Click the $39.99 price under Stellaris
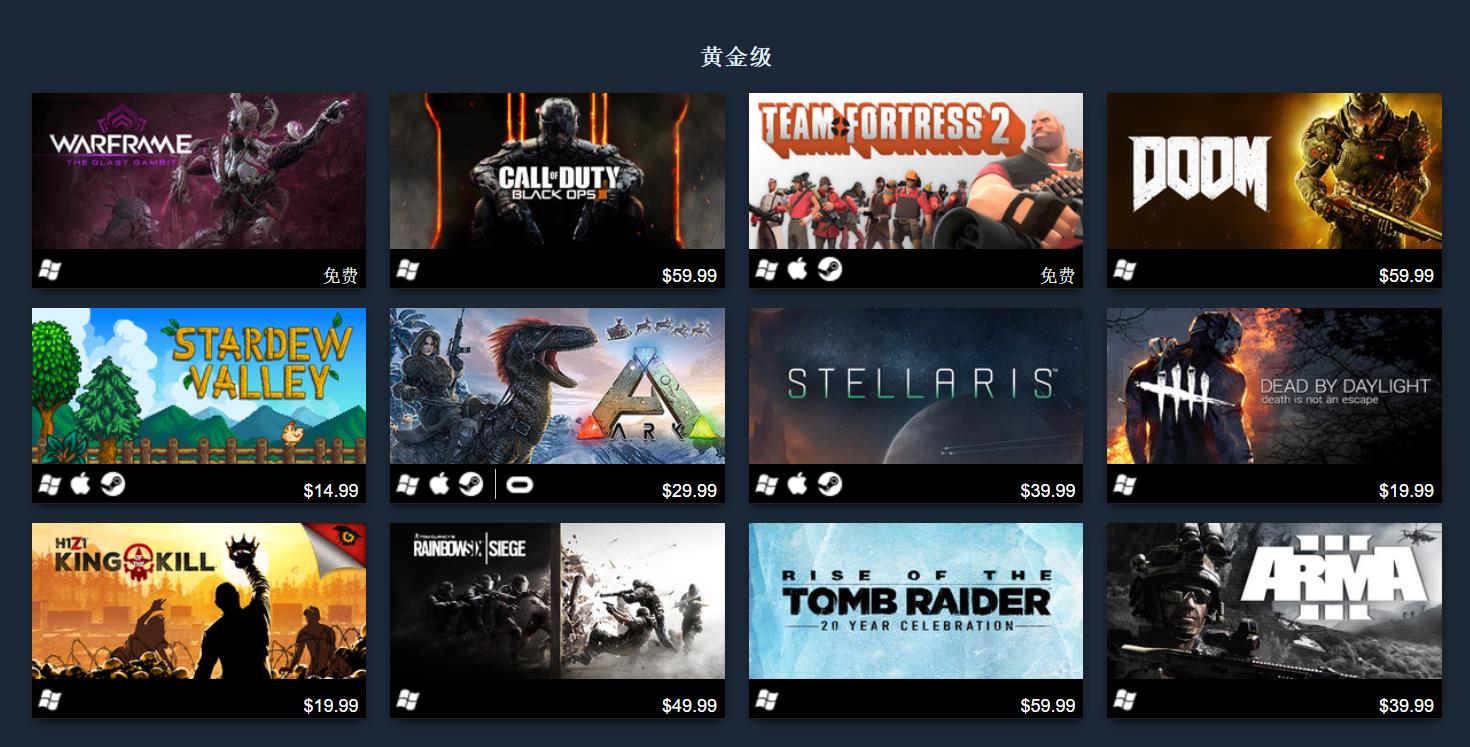The height and width of the screenshot is (747, 1470). coord(1048,491)
